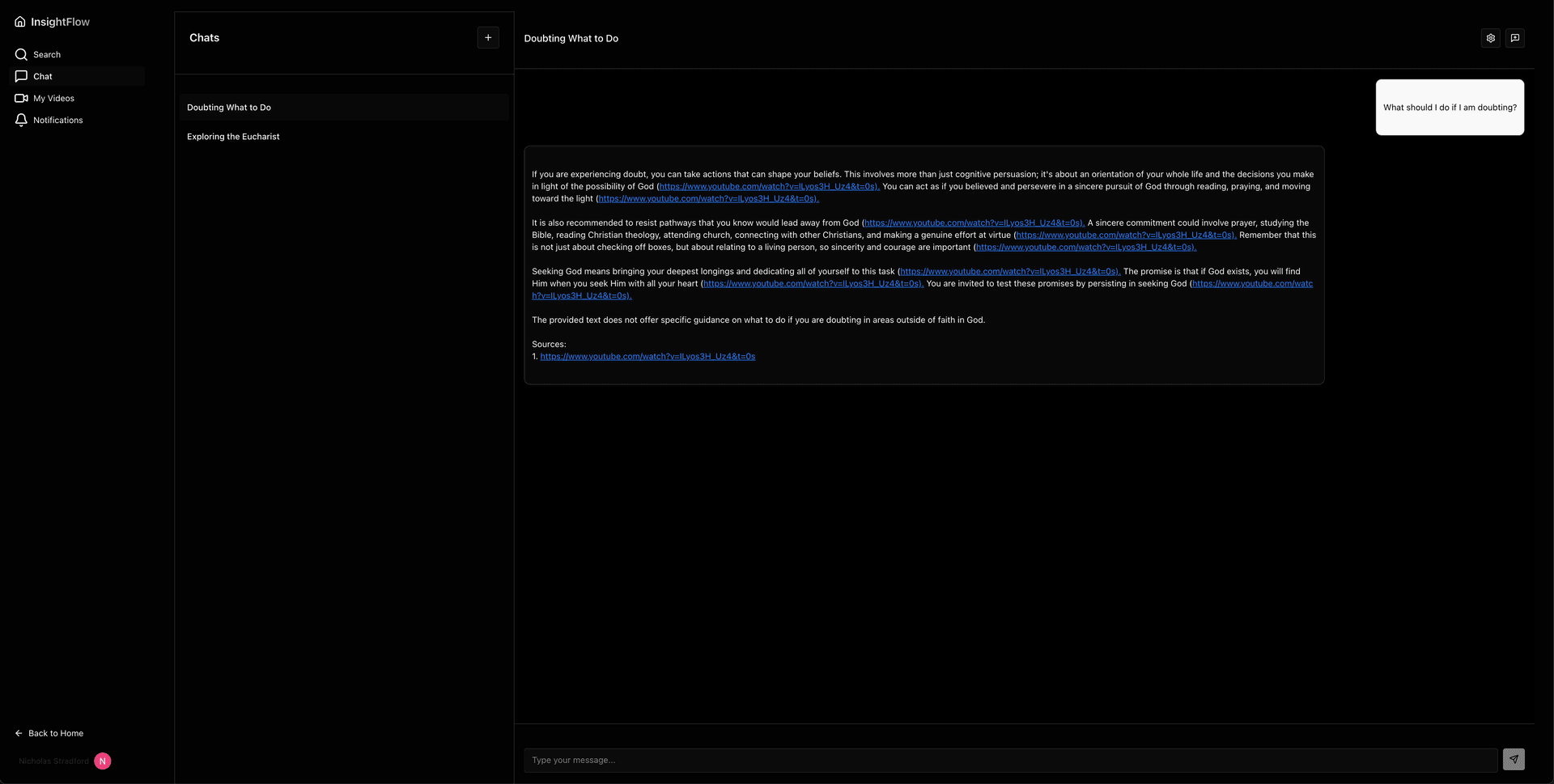Open the user avatar badge labeled N
Image resolution: width=1554 pixels, height=784 pixels.
[x=102, y=761]
